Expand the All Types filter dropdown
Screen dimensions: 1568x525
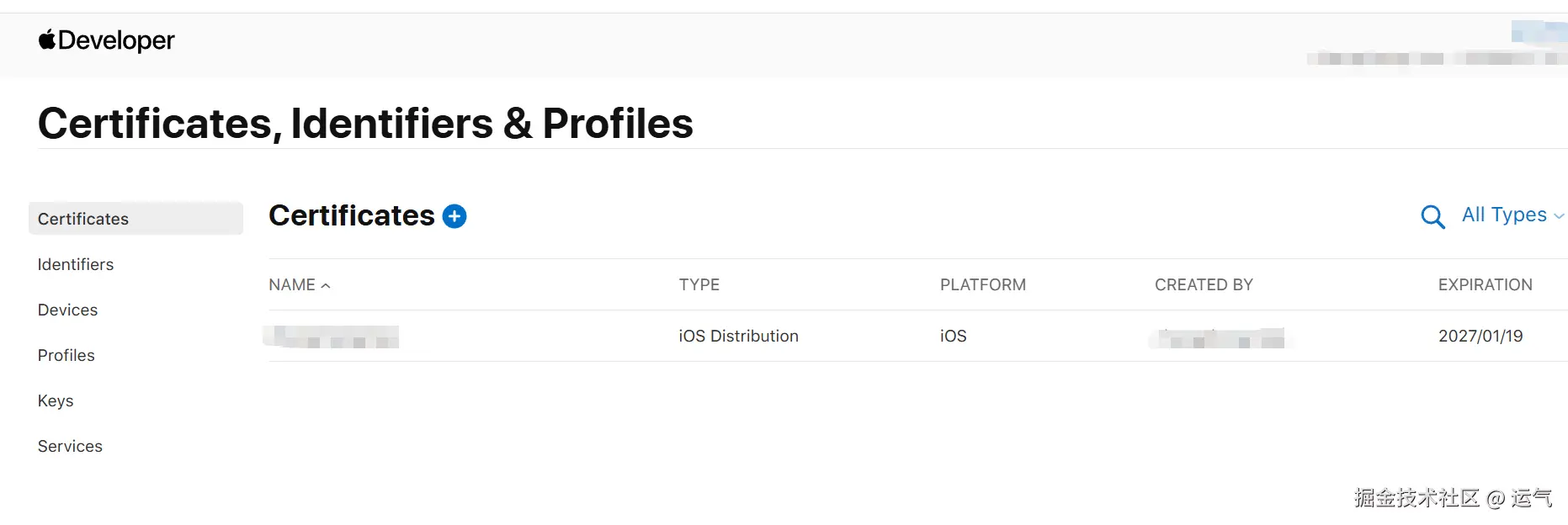pyautogui.click(x=1512, y=215)
